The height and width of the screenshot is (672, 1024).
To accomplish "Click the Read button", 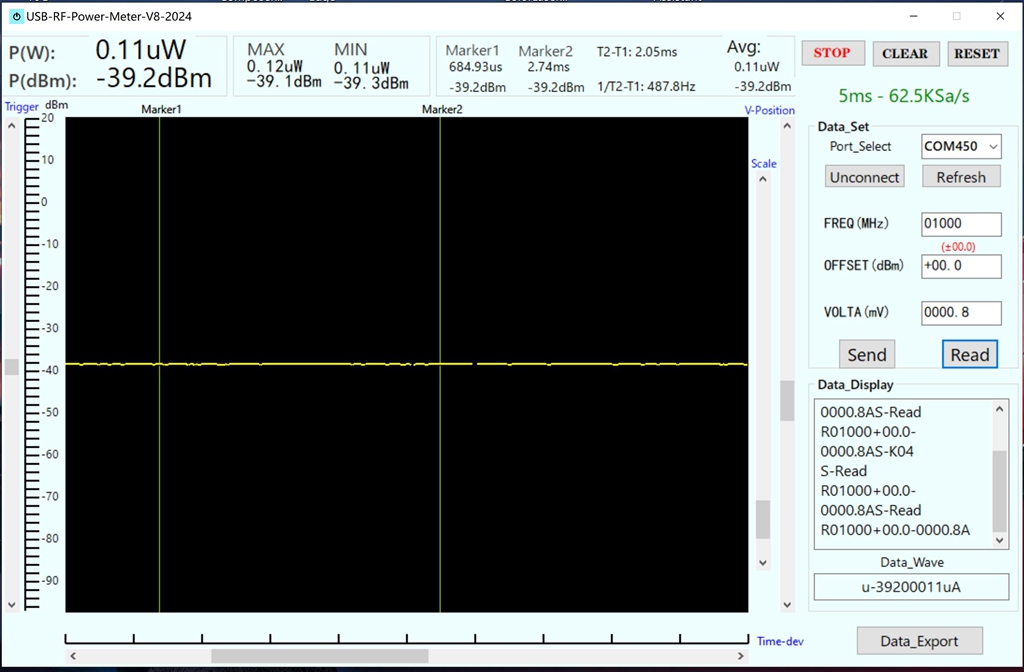I will [x=970, y=354].
